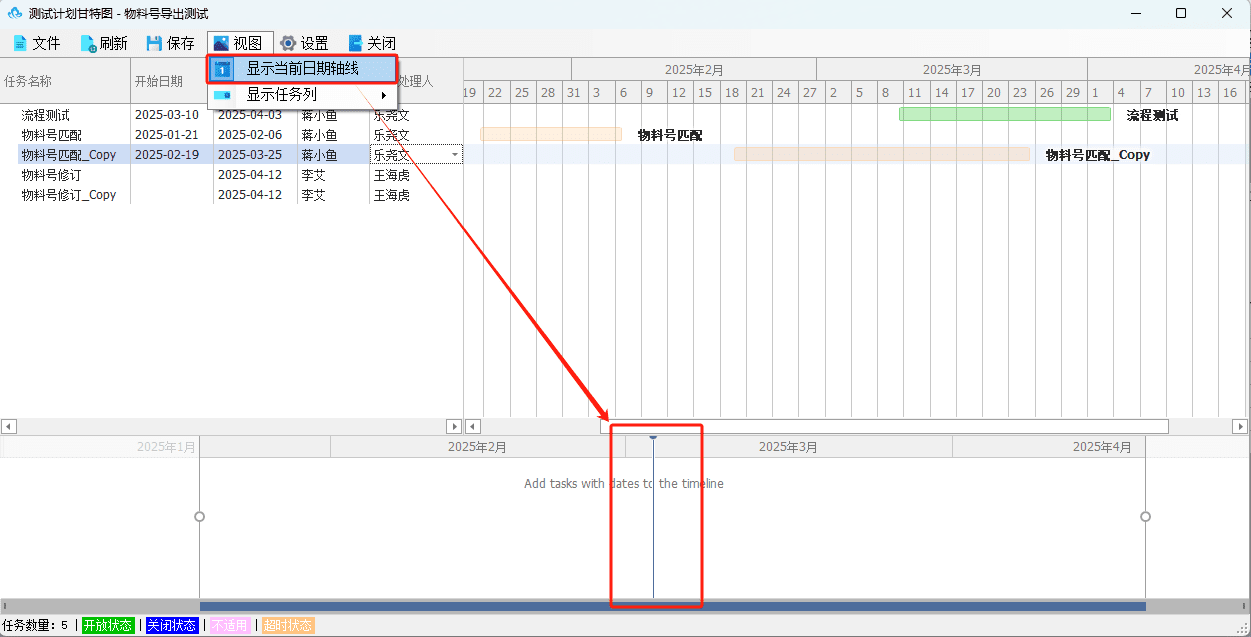Click the blue timeline range slider bar

(x=672, y=606)
